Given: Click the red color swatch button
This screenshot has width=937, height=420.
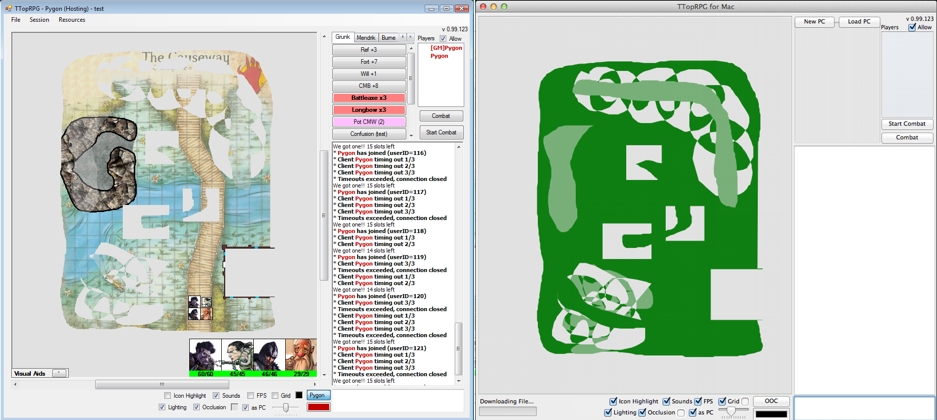Looking at the screenshot, I should tap(319, 407).
